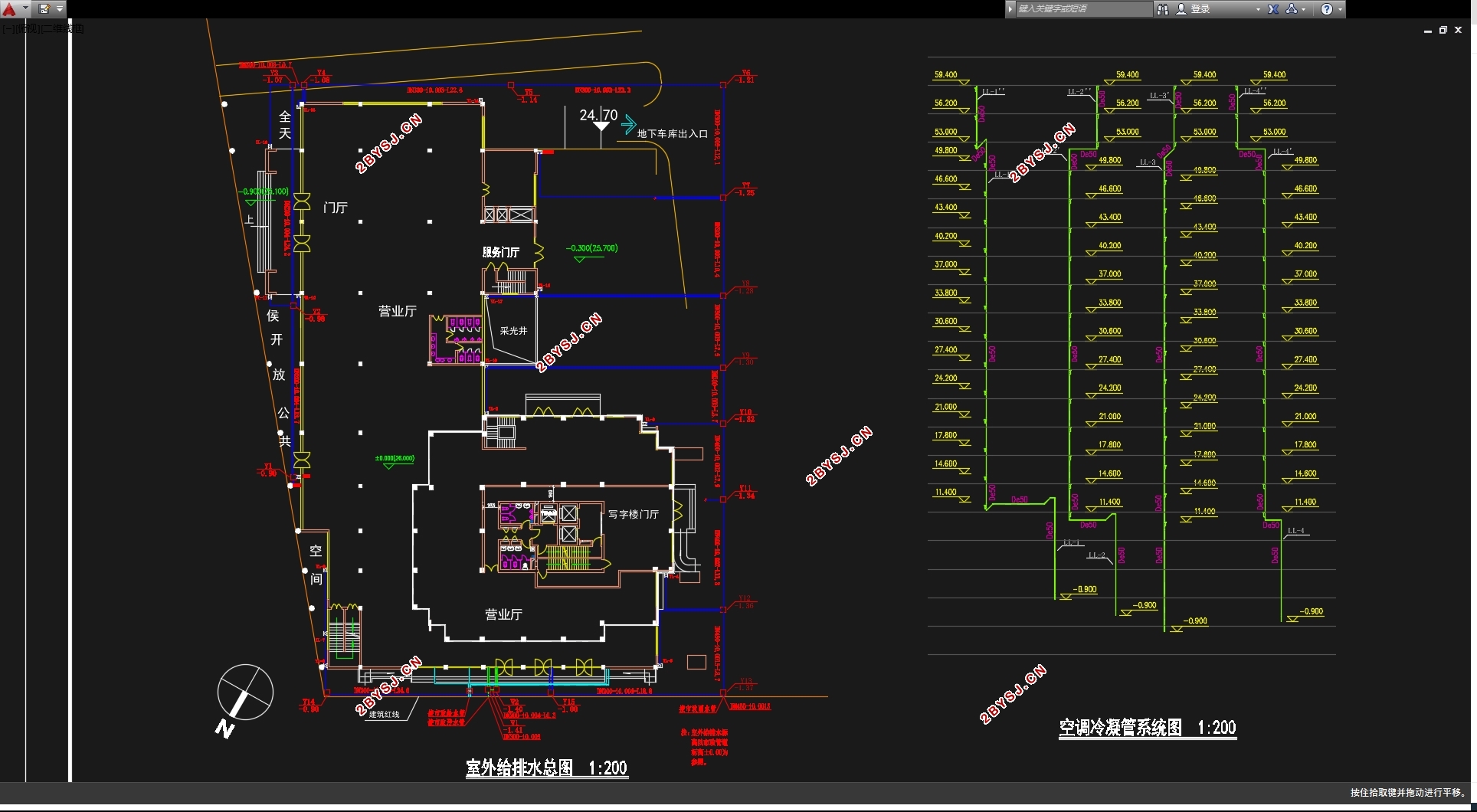Select the title 室外给排水总图 1:200

(547, 768)
